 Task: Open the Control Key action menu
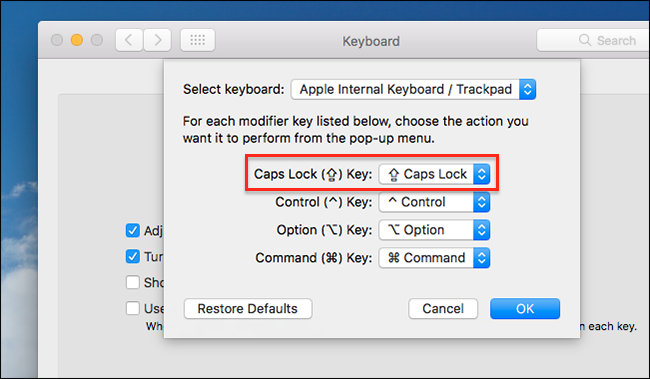click(x=434, y=202)
